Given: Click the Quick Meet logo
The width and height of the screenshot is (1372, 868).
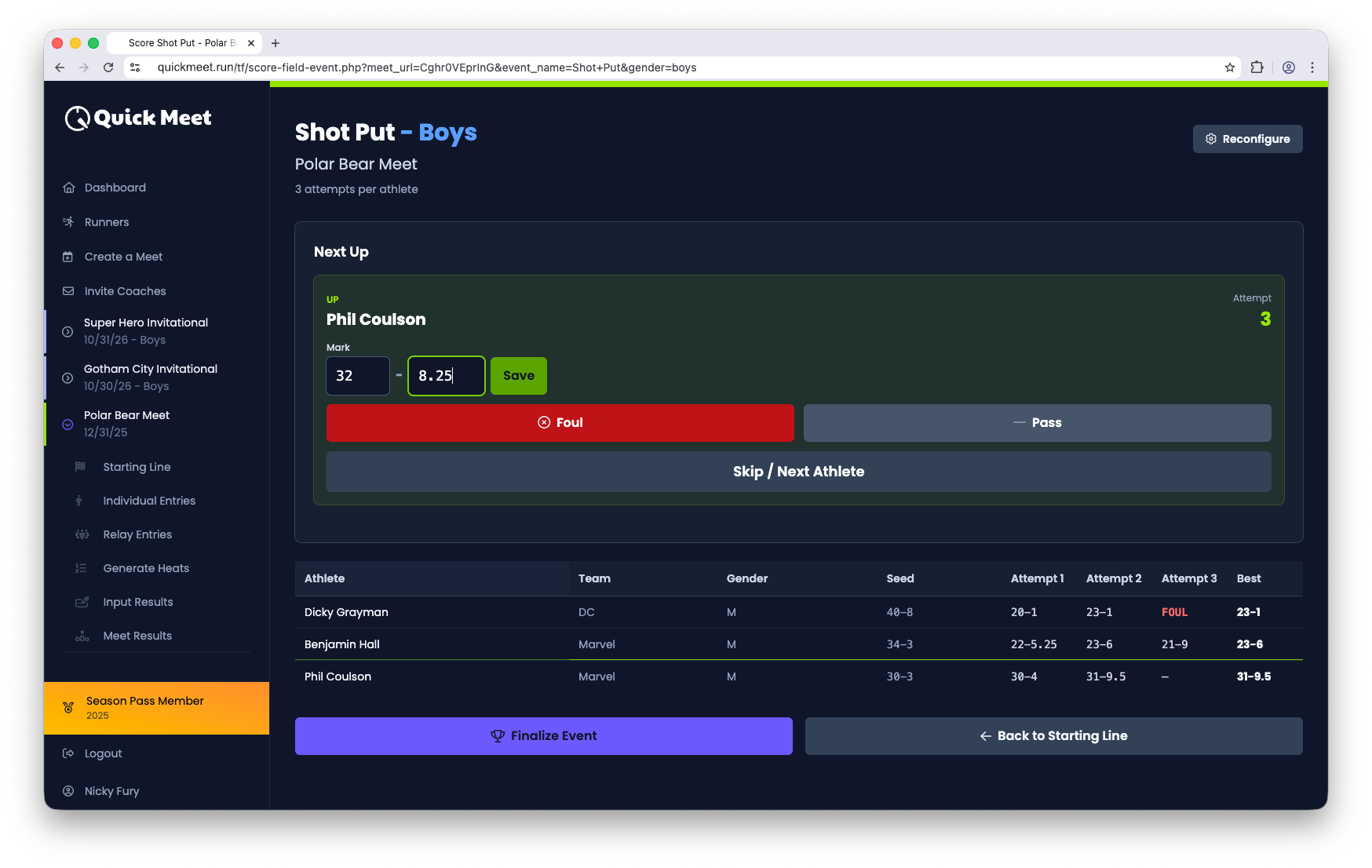Looking at the screenshot, I should [137, 118].
